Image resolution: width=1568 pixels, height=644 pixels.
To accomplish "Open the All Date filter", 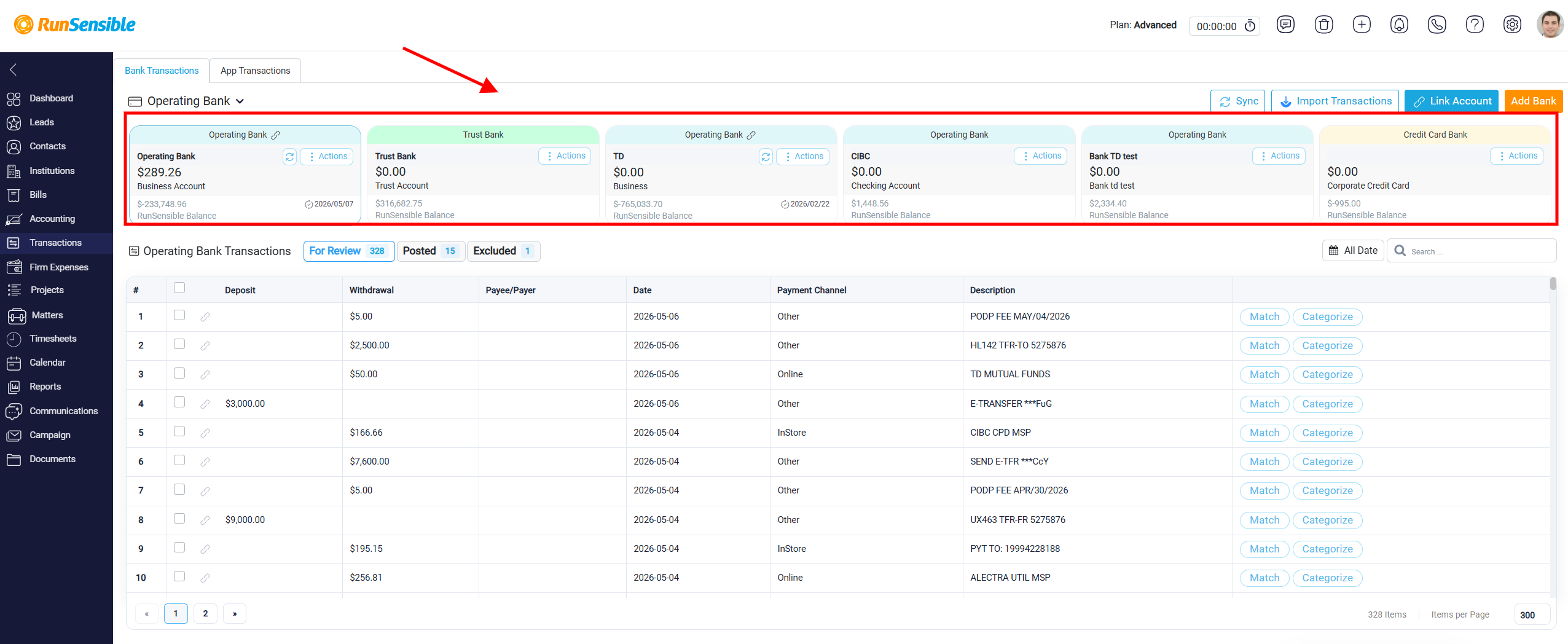I will tap(1353, 251).
